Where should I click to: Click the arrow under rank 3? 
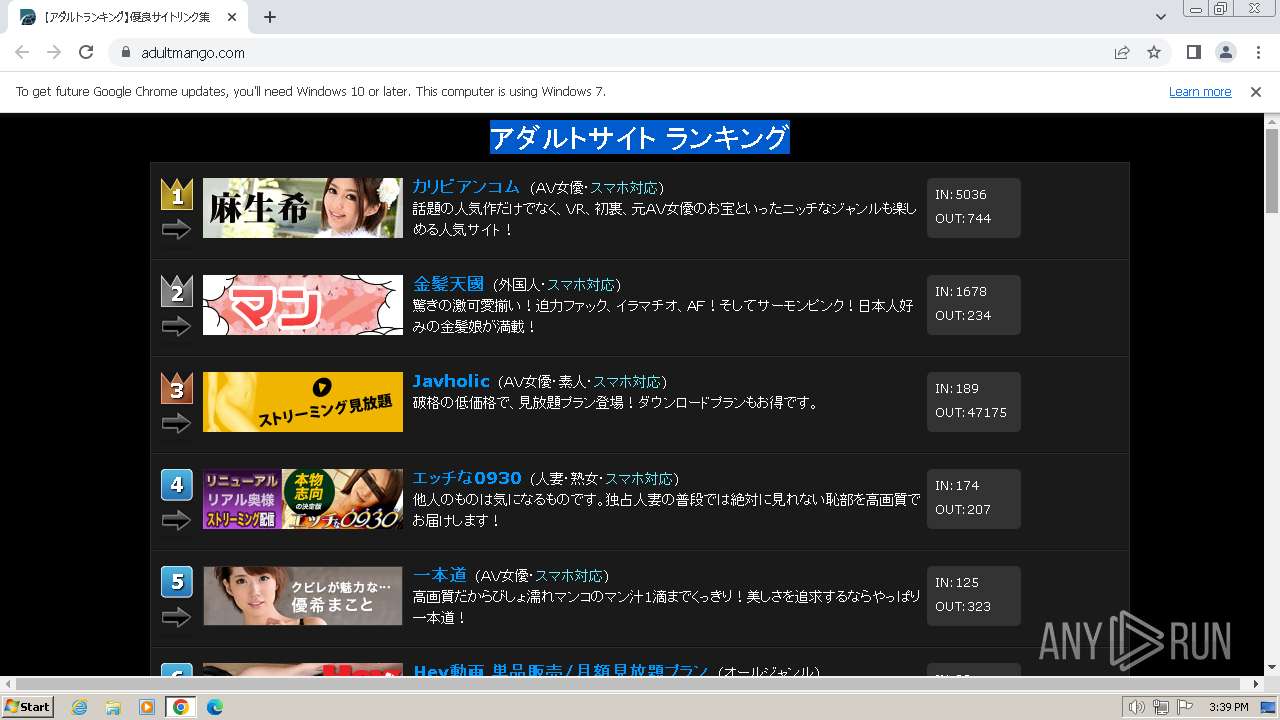tap(176, 424)
